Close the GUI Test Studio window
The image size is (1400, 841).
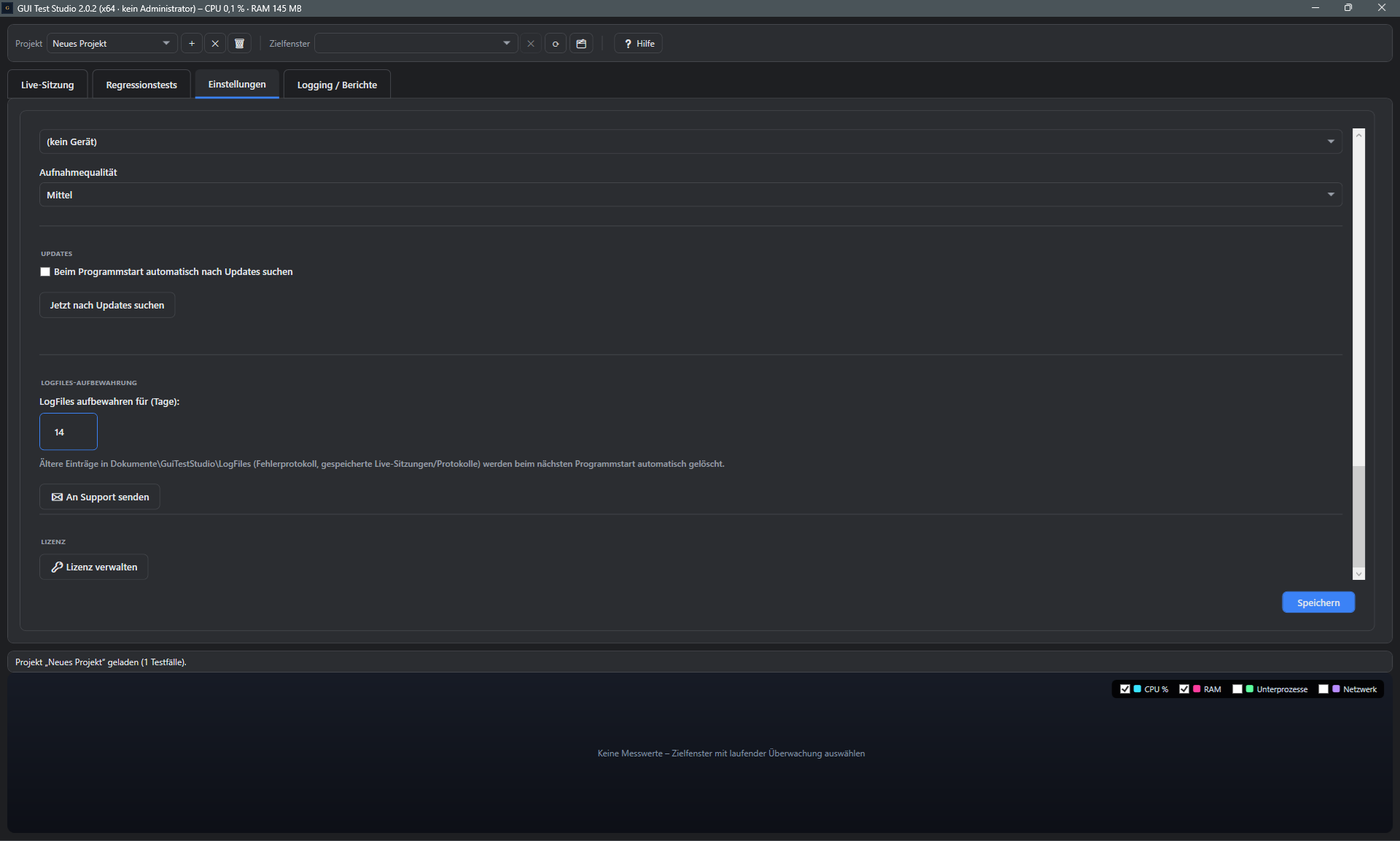click(1382, 8)
